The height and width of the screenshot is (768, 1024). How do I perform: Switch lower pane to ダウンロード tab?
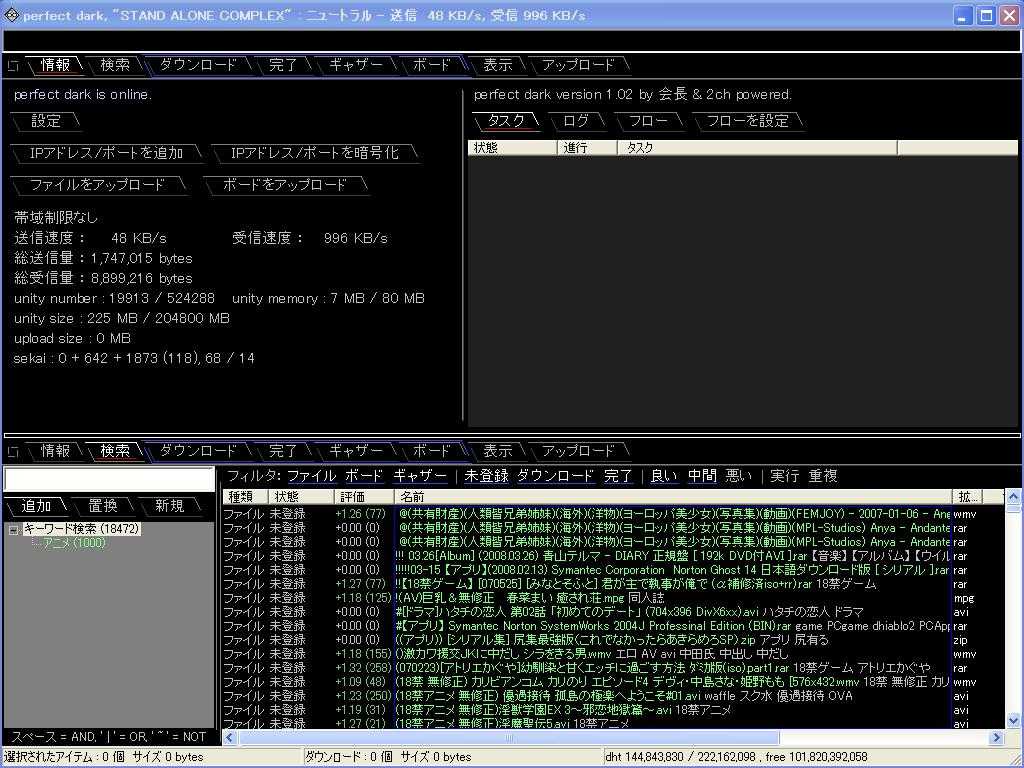point(198,451)
